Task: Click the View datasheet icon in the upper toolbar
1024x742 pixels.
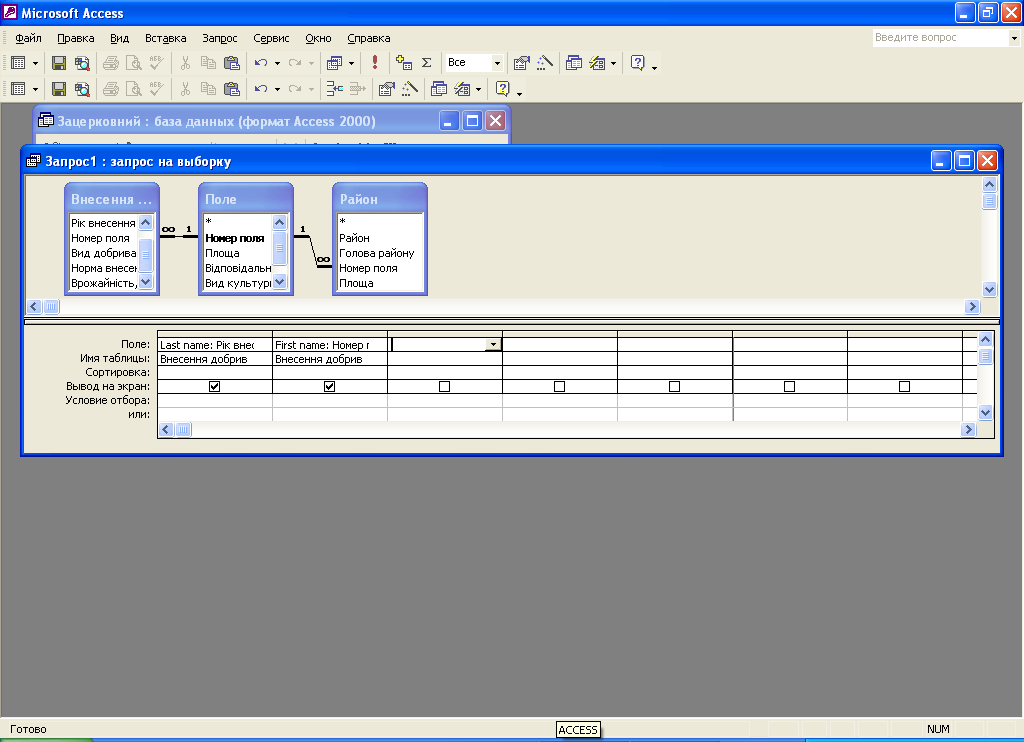Action: click(x=18, y=63)
